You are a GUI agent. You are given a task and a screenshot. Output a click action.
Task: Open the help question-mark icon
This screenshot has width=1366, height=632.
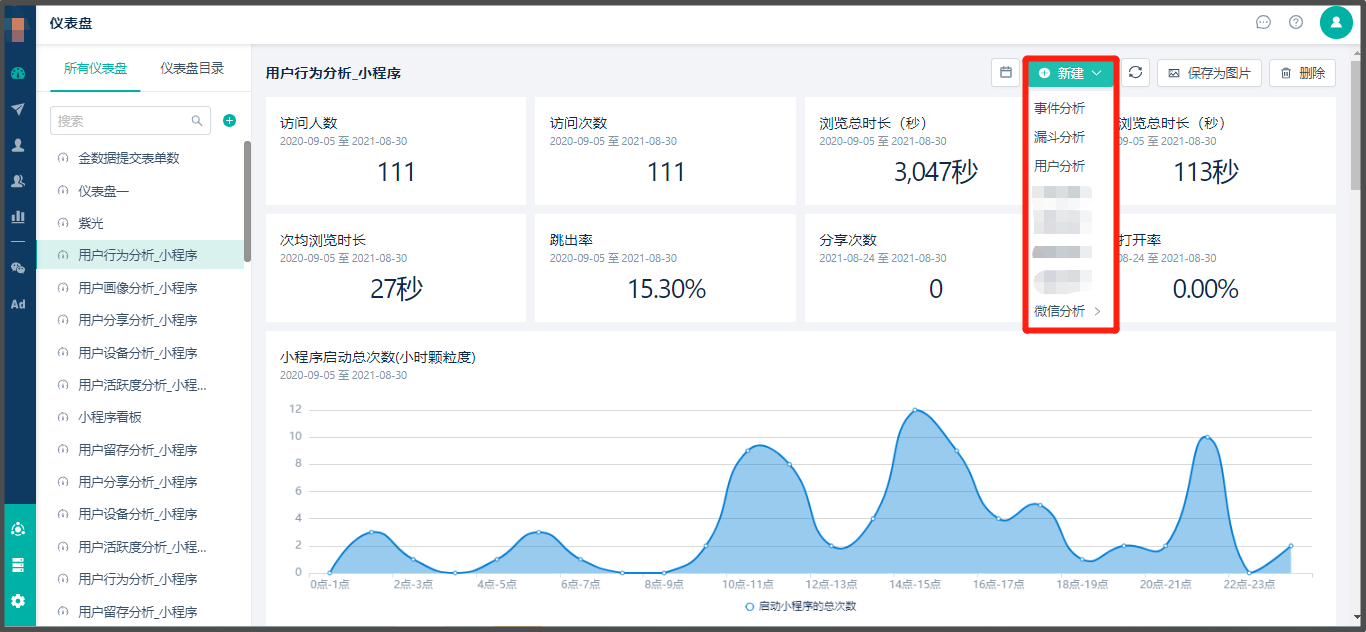click(x=1296, y=22)
